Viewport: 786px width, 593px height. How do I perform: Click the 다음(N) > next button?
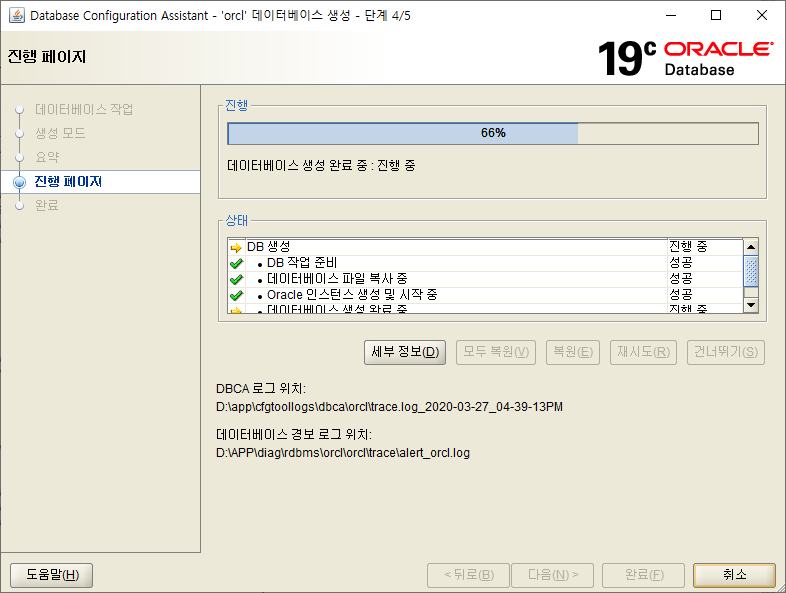tap(553, 574)
